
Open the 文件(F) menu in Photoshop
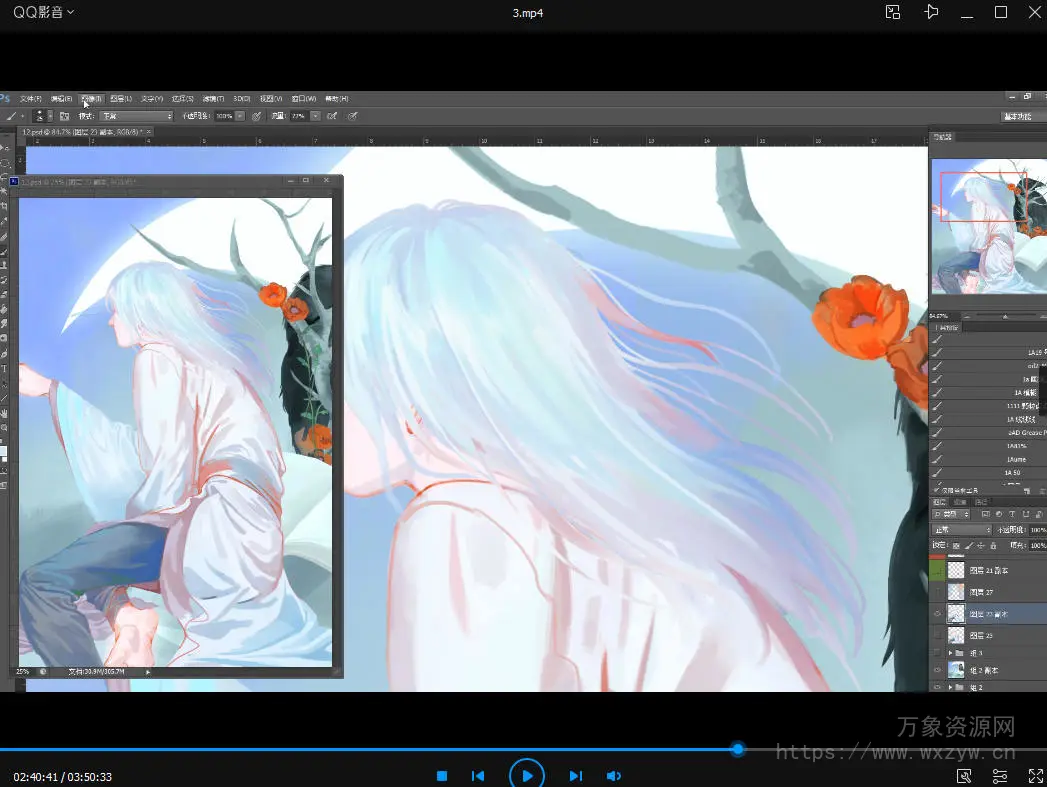[31, 99]
